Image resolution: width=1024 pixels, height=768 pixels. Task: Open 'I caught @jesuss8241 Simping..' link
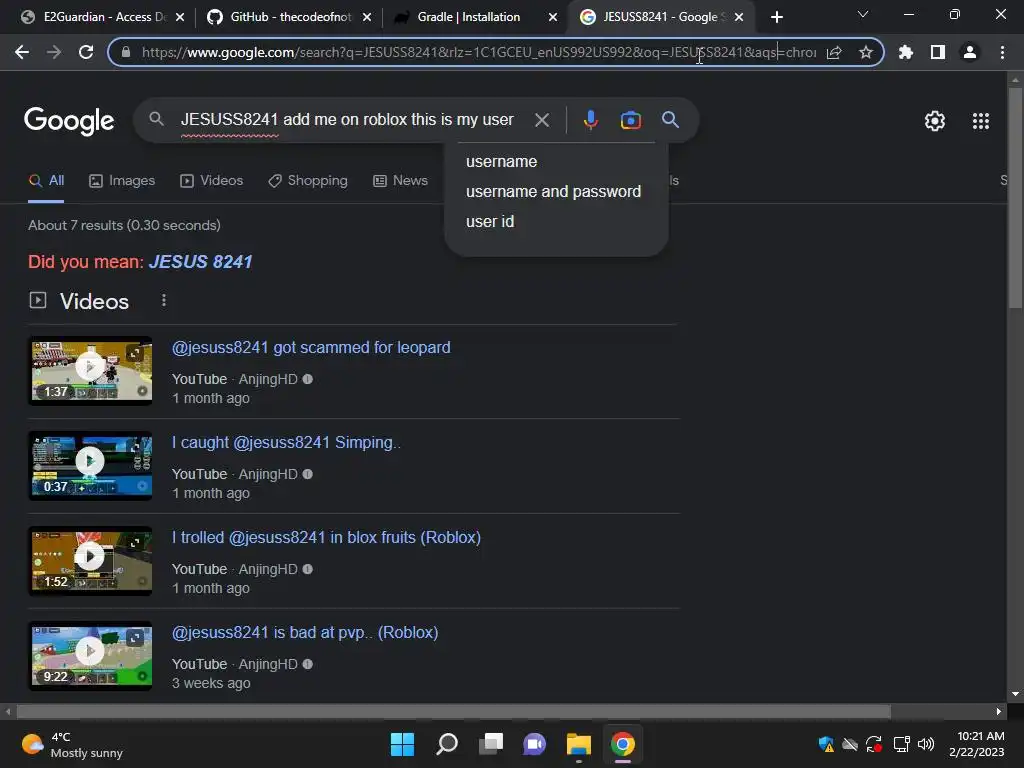pos(286,442)
